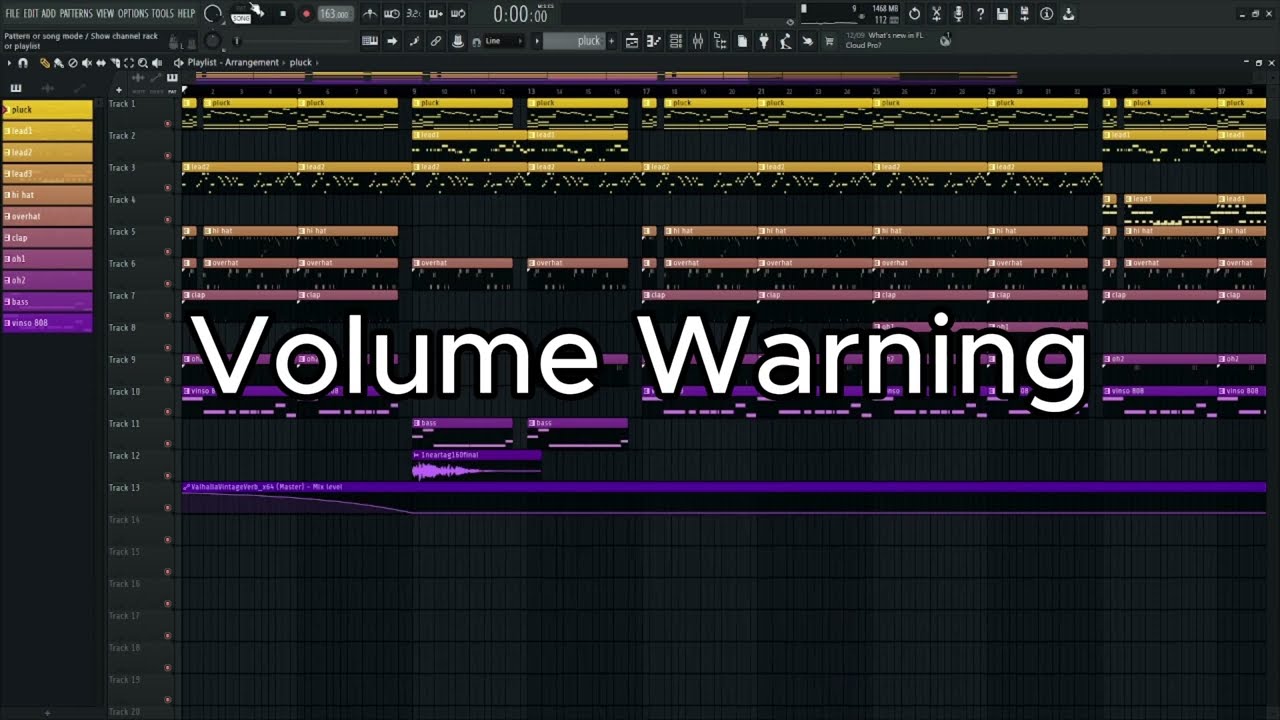Screen dimensions: 1280x720
Task: Open the OPTIONS menu
Action: point(133,14)
